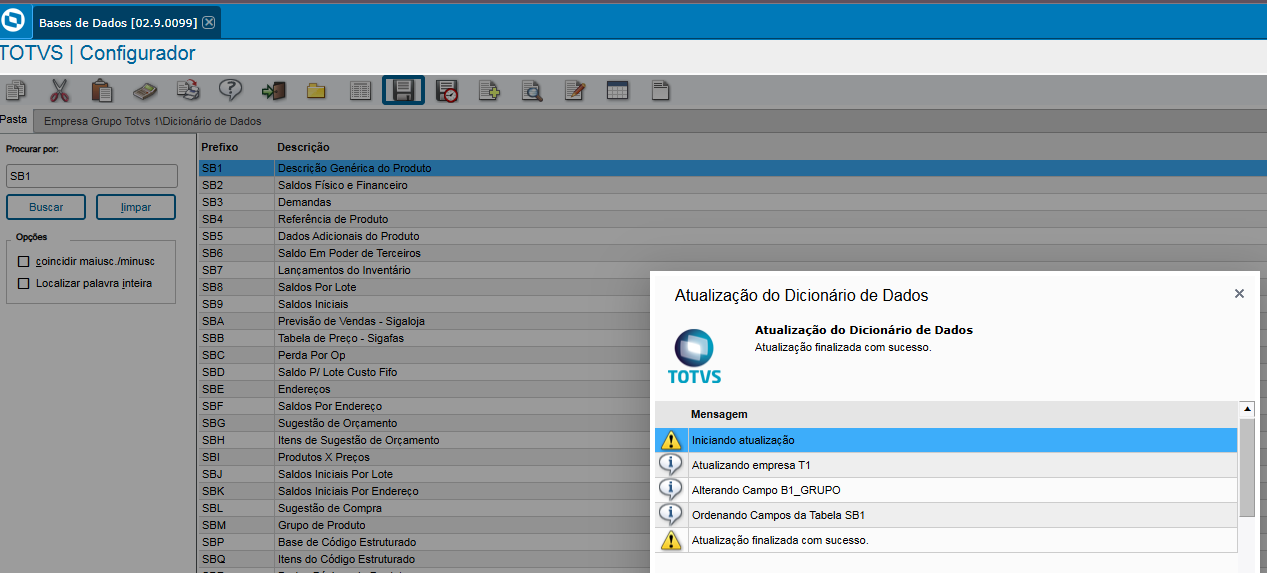Click the TOTVS logo in the dialog

694,358
